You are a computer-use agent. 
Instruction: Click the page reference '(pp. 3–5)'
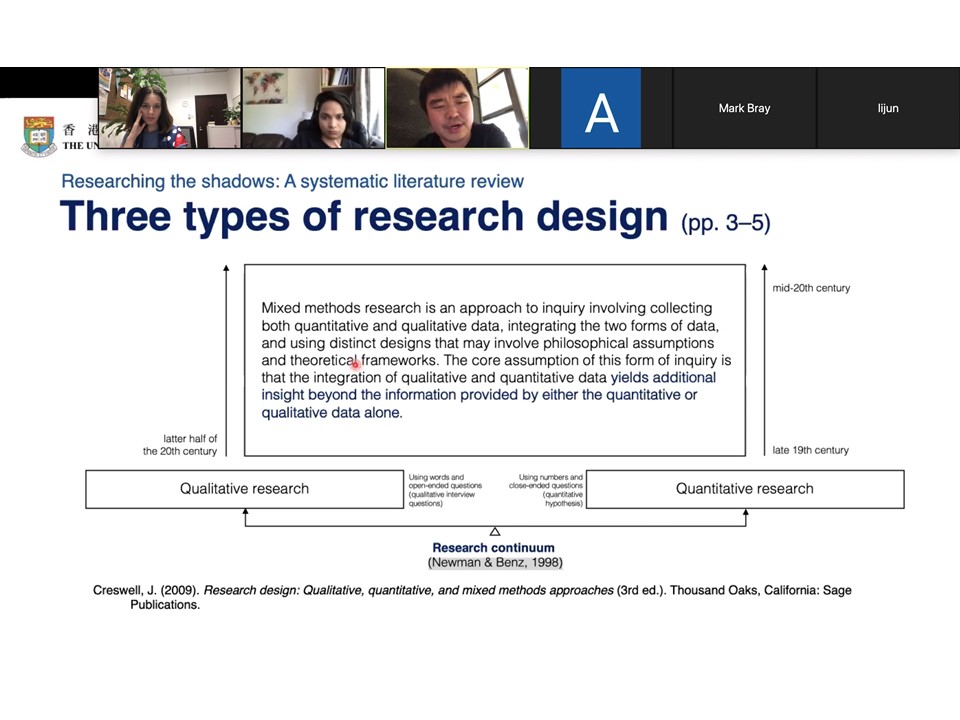726,223
